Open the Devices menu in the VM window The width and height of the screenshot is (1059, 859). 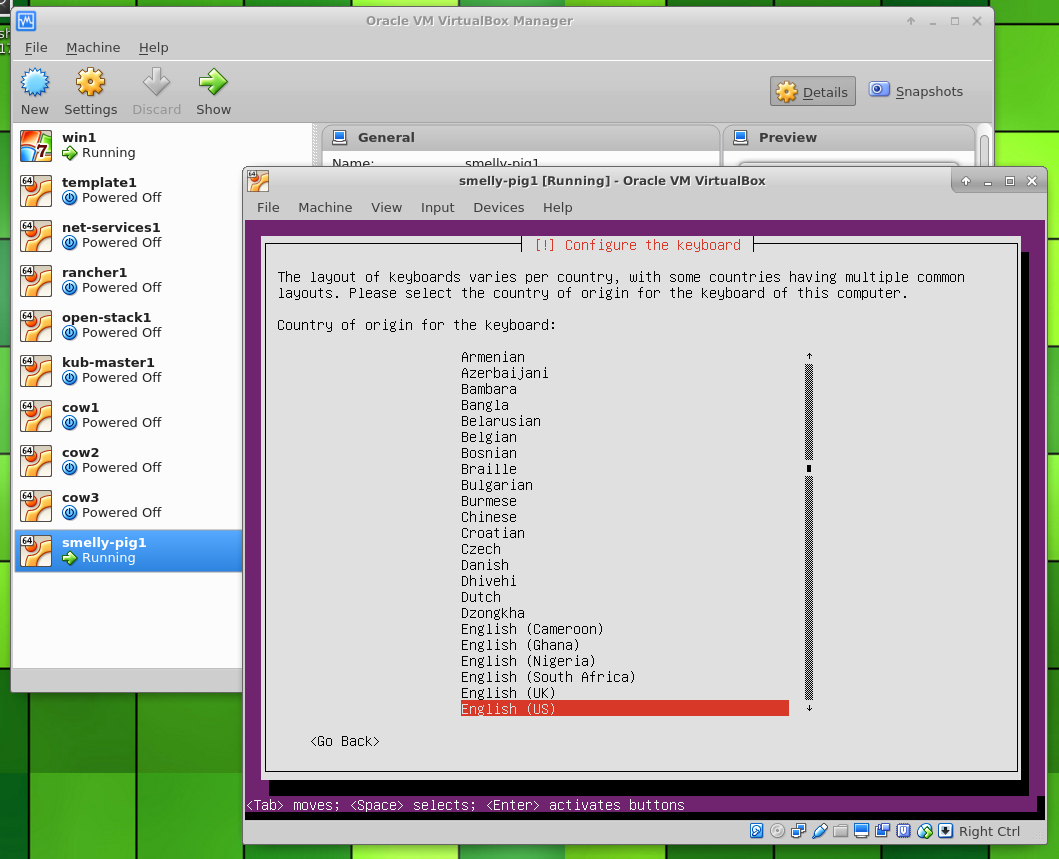point(498,207)
